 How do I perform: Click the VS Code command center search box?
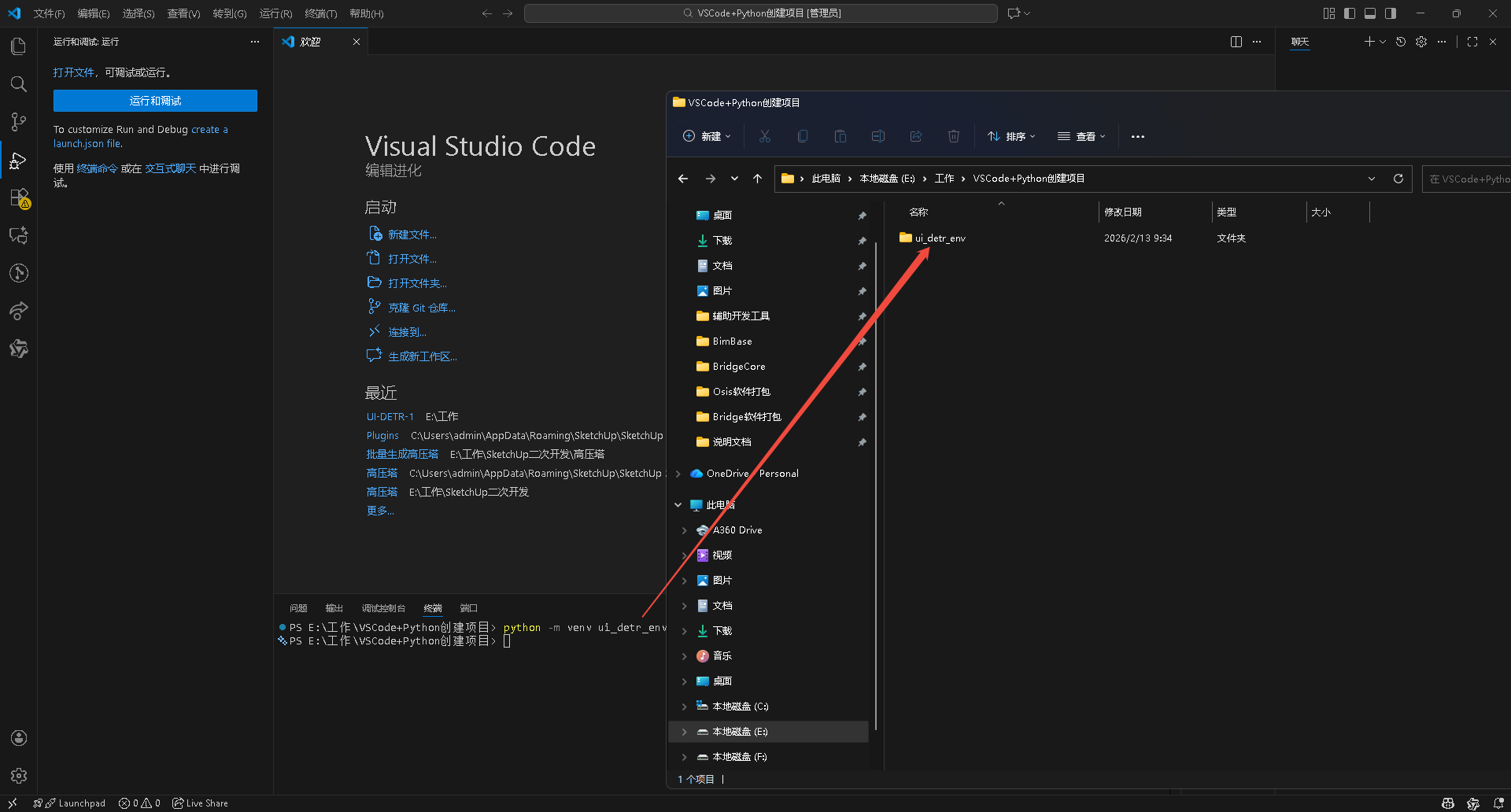click(760, 13)
